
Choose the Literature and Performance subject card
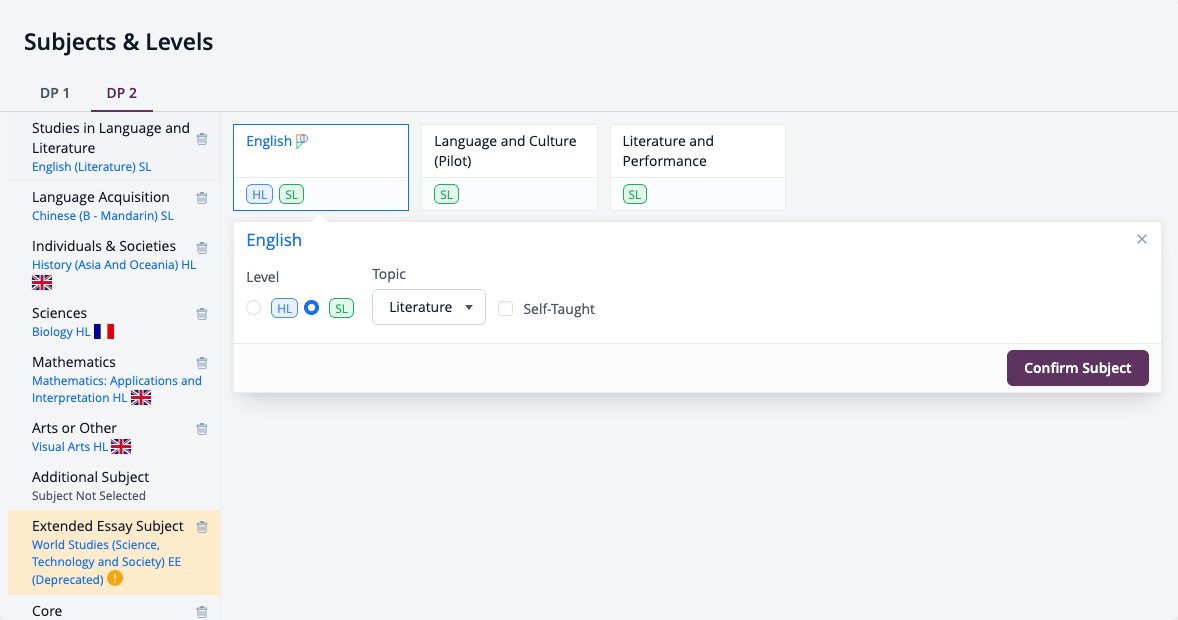pyautogui.click(x=698, y=168)
